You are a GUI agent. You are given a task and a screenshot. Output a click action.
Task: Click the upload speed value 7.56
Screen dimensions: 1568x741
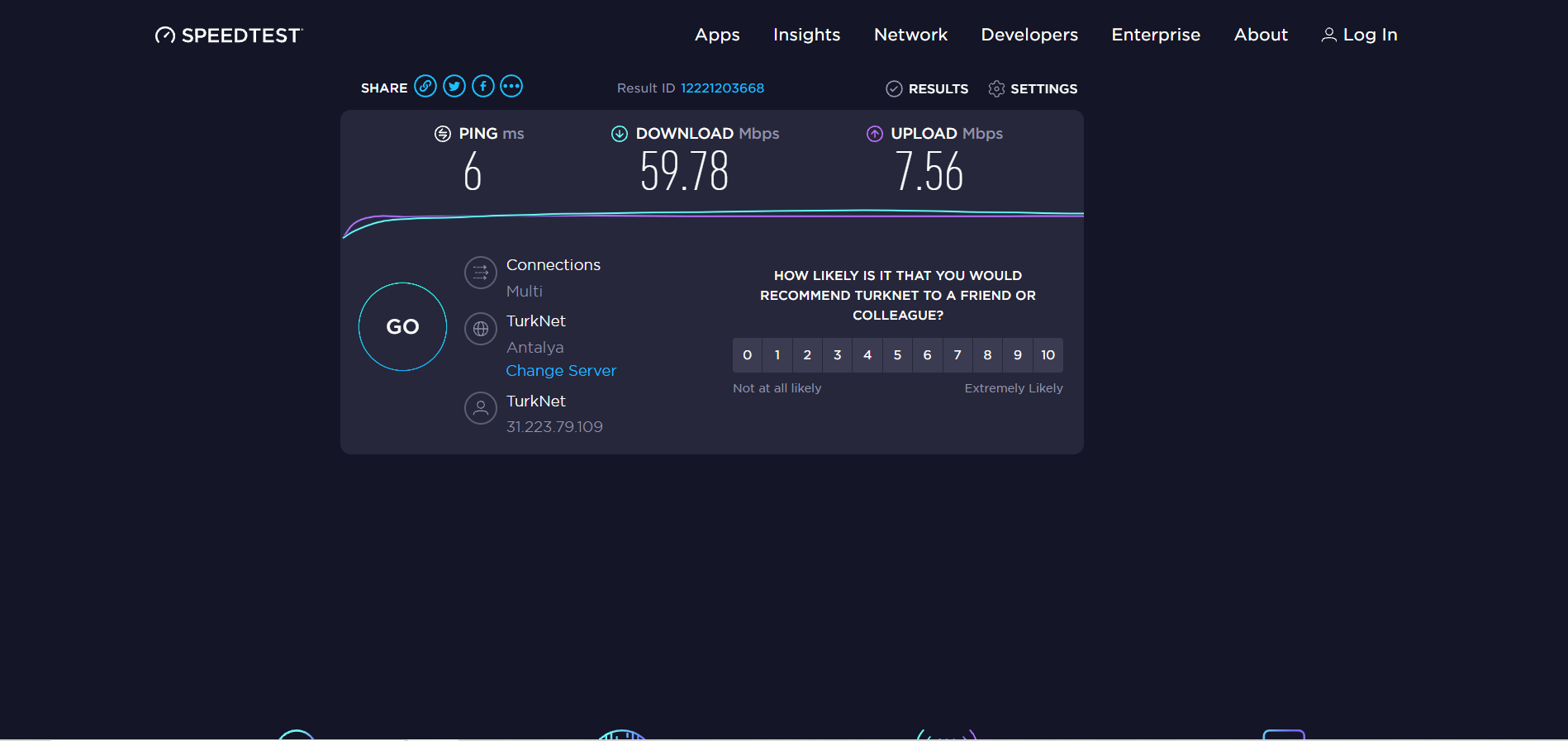(x=929, y=171)
